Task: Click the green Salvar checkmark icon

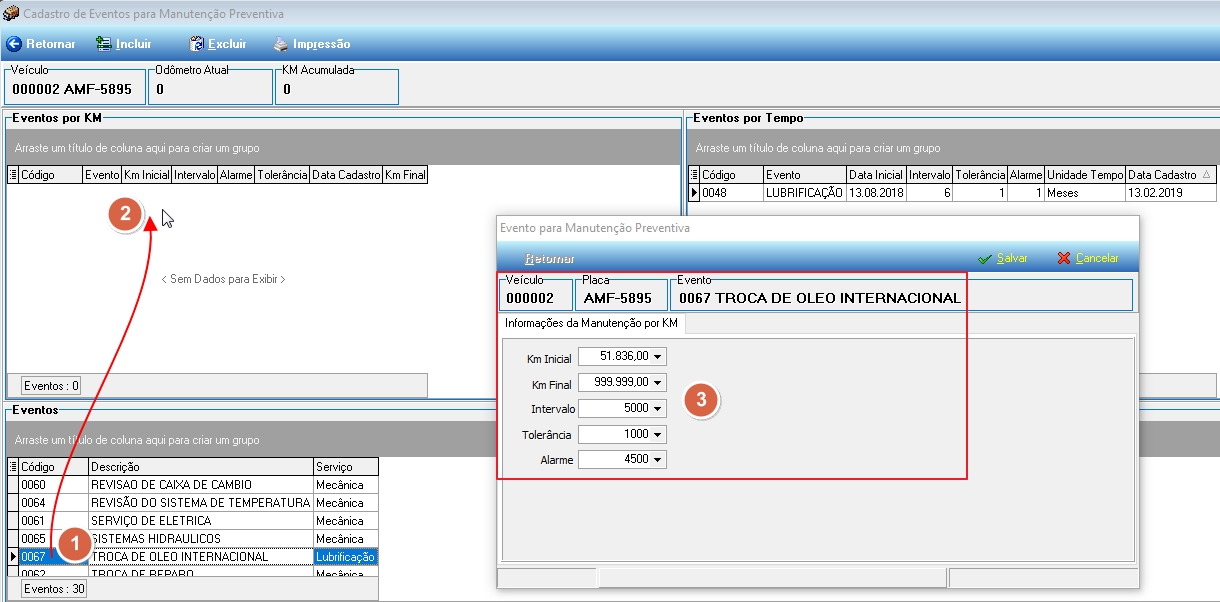Action: 985,258
